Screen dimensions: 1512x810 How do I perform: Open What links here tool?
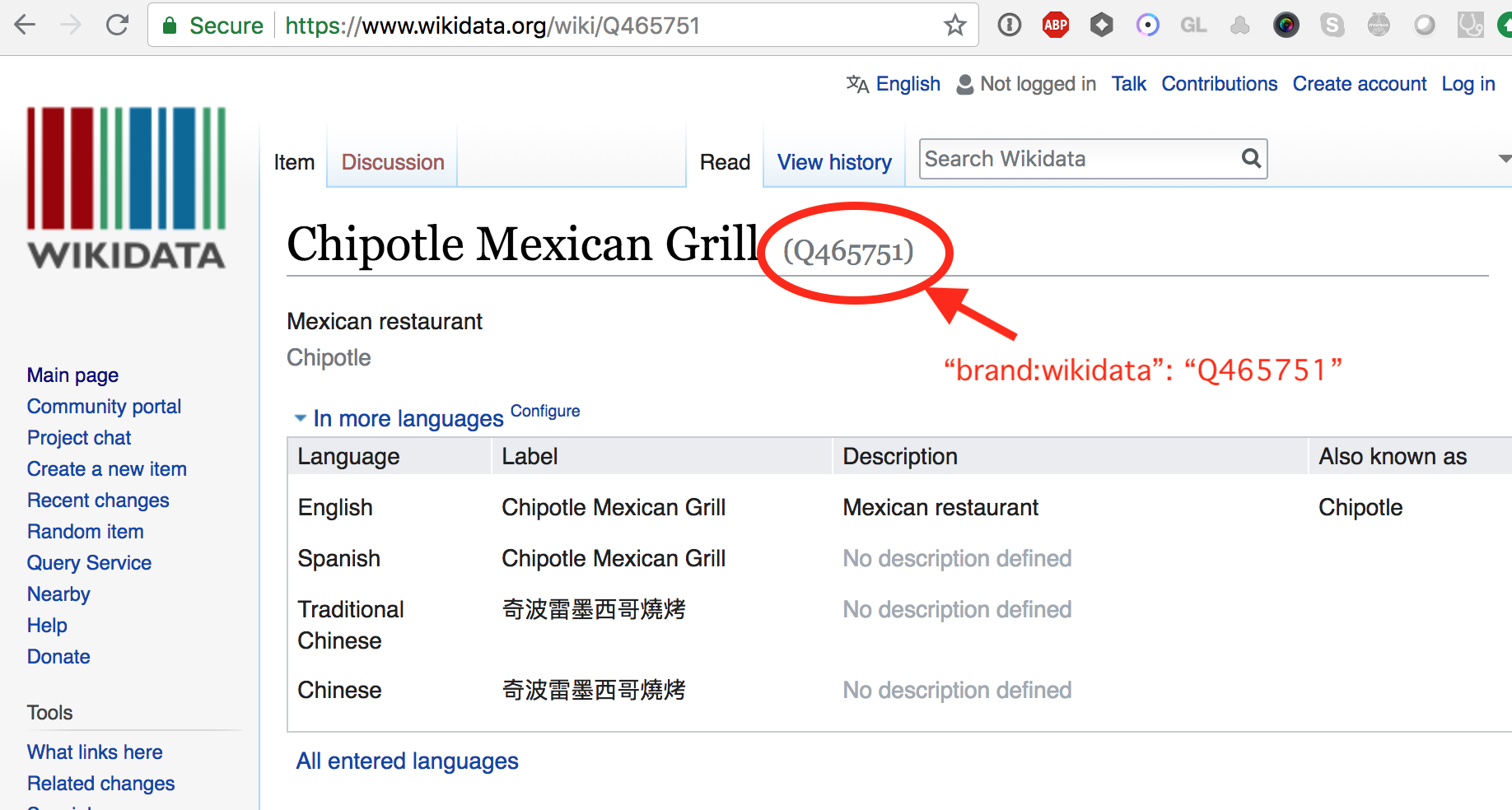click(95, 752)
